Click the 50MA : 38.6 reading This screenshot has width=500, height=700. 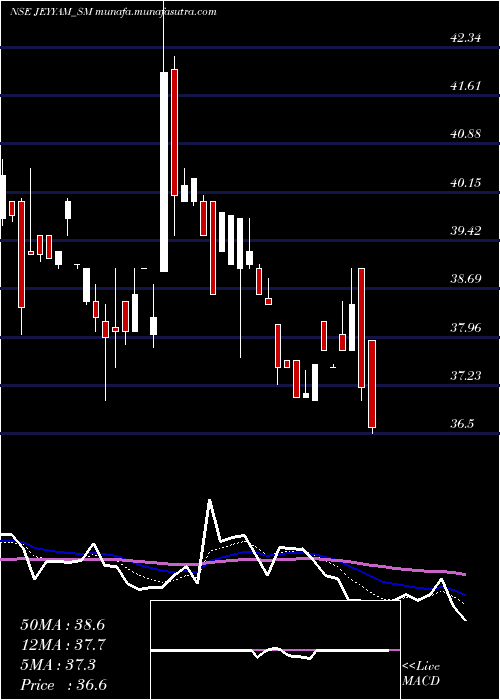(x=63, y=625)
